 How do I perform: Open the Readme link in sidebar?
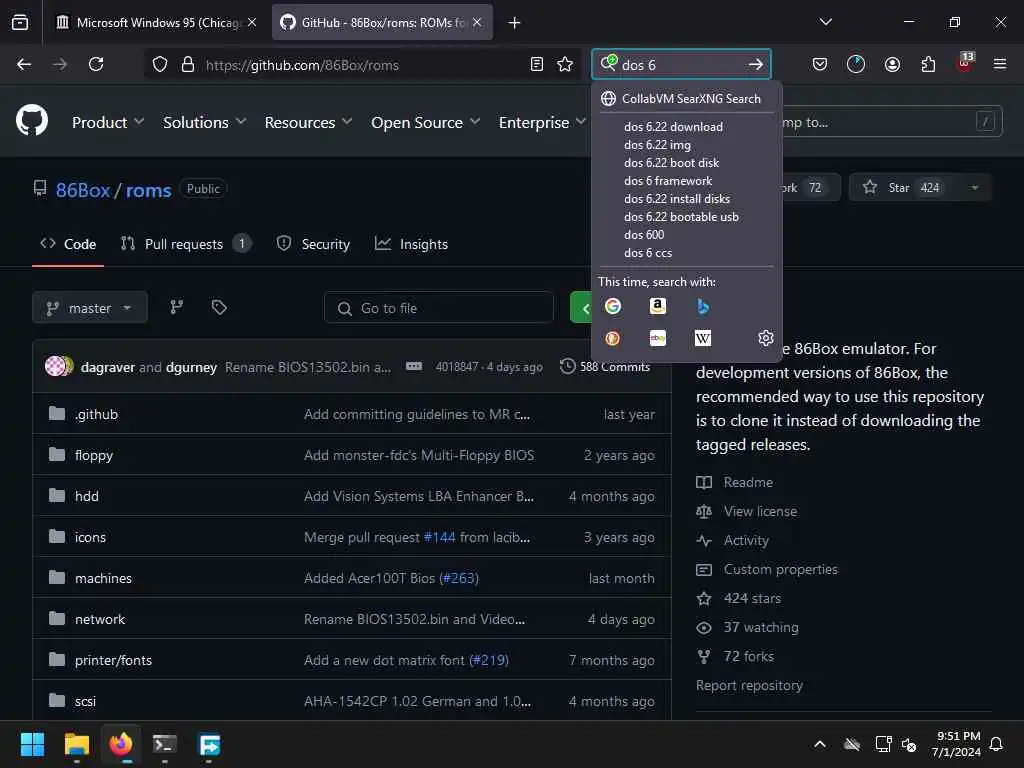[x=748, y=482]
